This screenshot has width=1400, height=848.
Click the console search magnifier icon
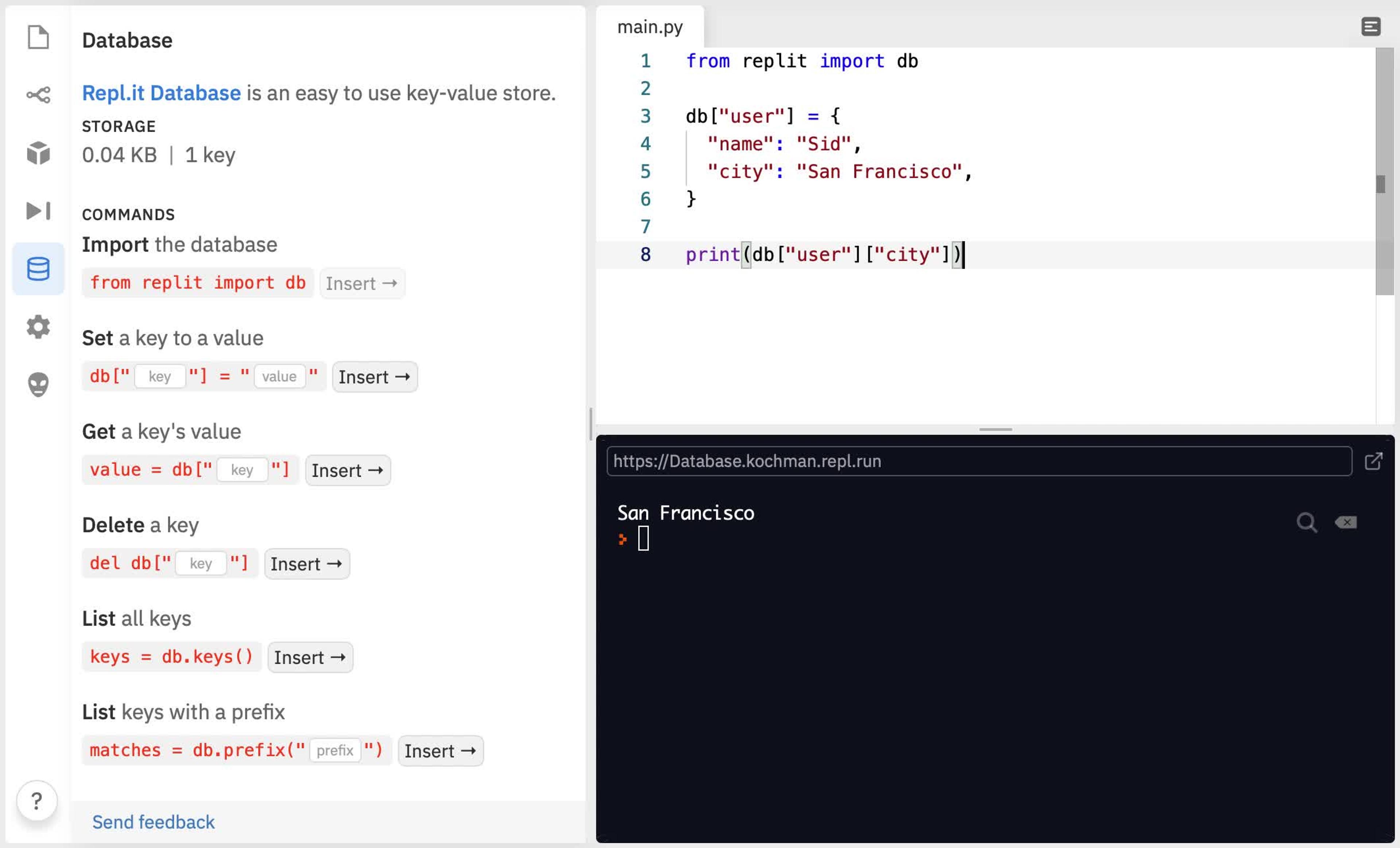coord(1306,522)
